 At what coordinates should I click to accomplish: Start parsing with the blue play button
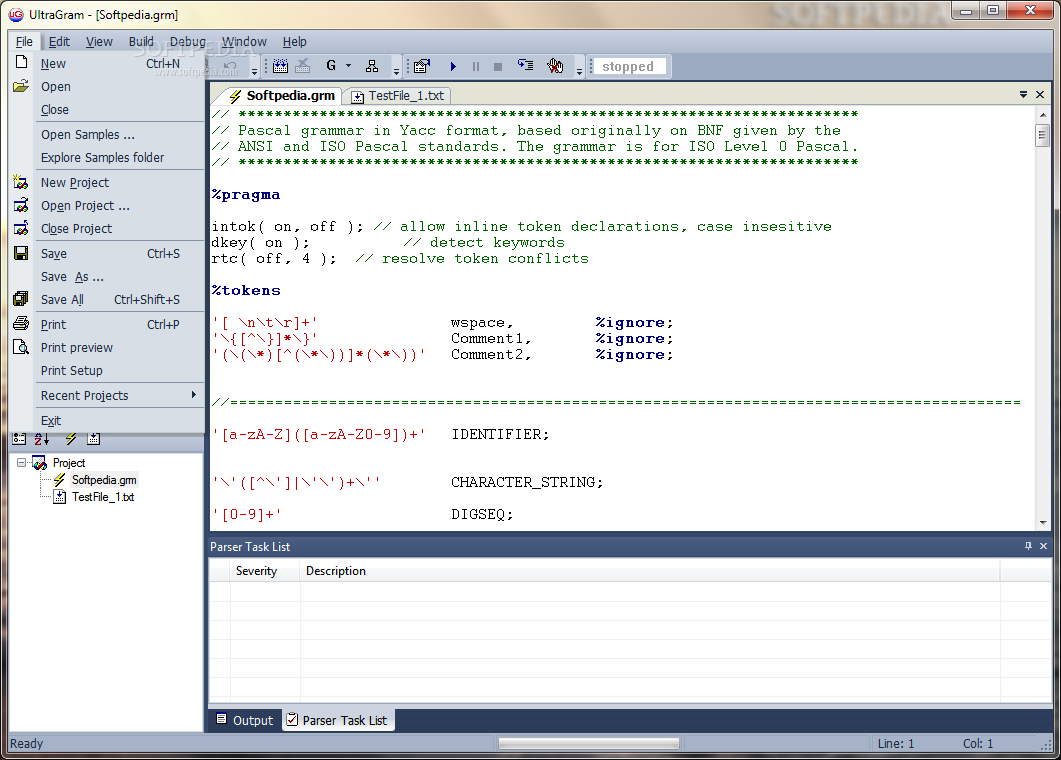453,66
